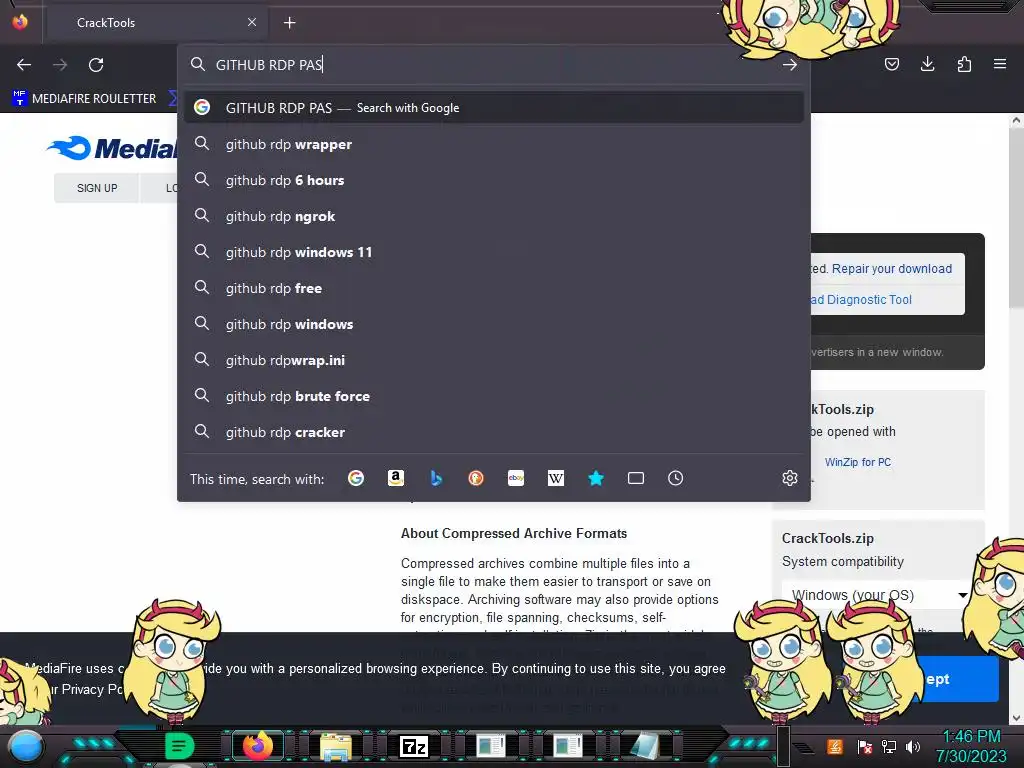Choose suggestion 'github rdp 6 hours'
The width and height of the screenshot is (1024, 768).
coord(493,180)
